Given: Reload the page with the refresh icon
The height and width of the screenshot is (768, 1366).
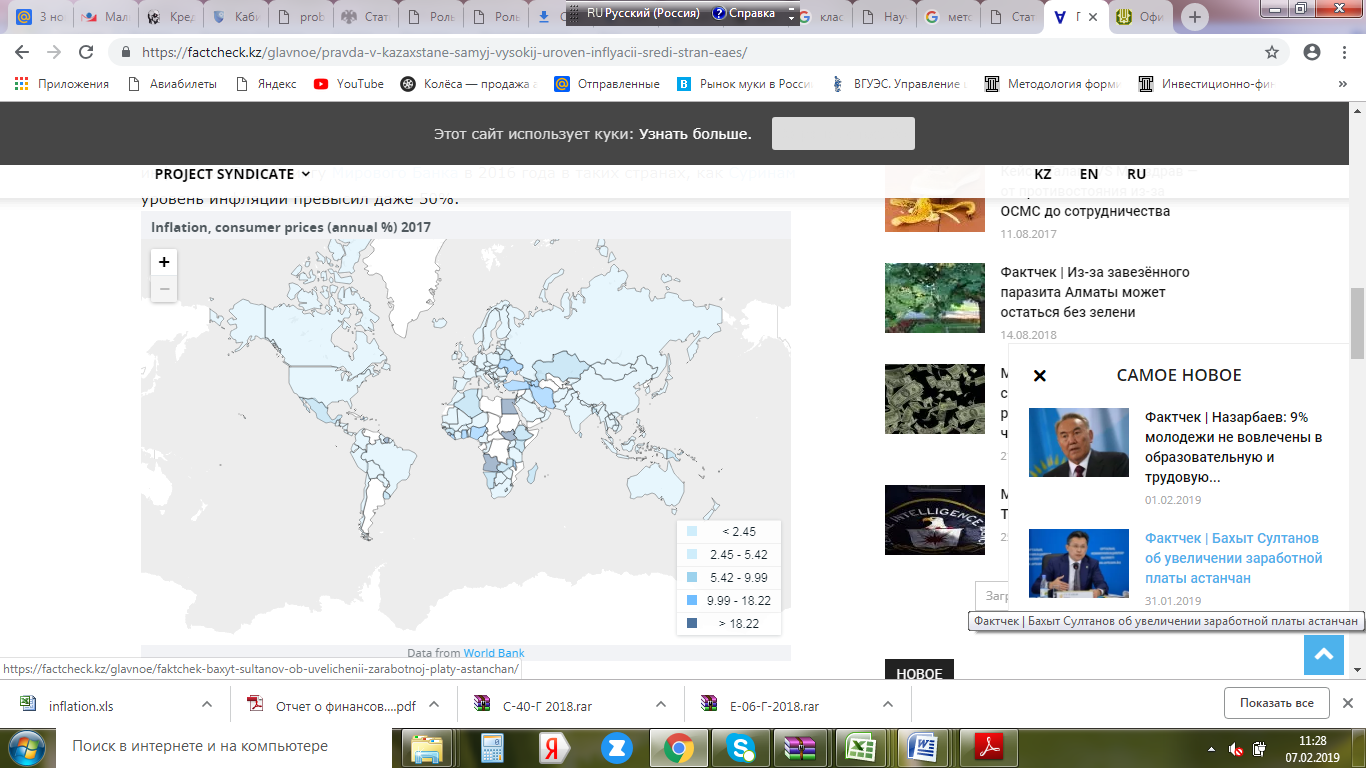Looking at the screenshot, I should 86,52.
